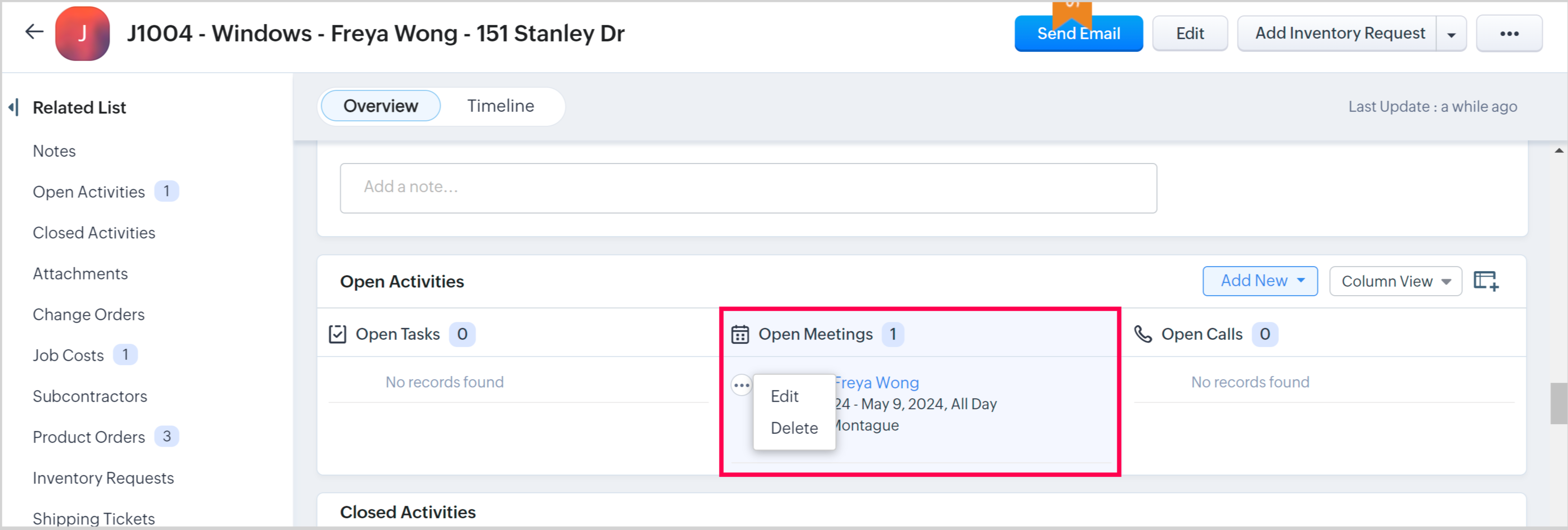Click the back arrow icon

(x=34, y=32)
